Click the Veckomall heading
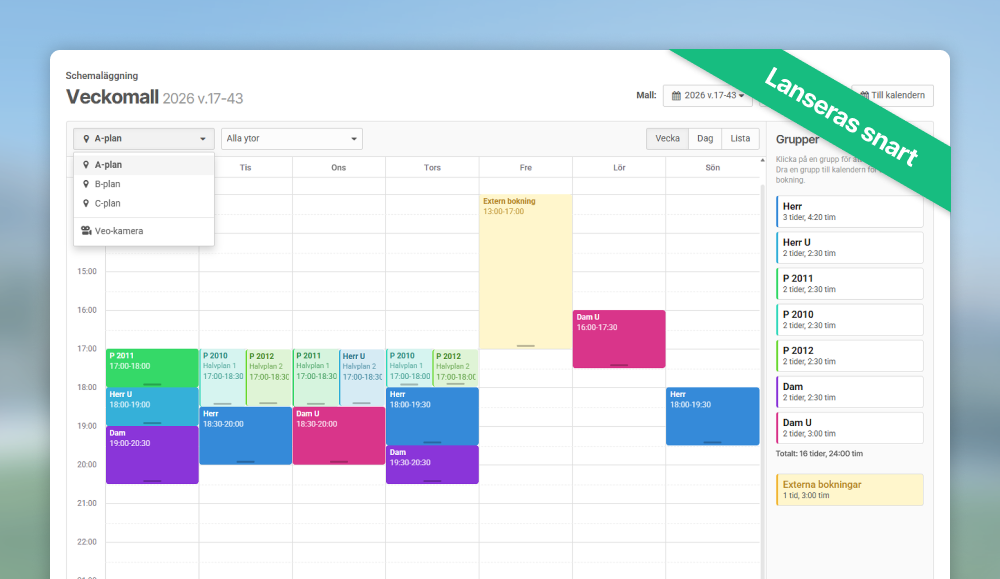Screen dimensions: 1000x579 (112, 97)
